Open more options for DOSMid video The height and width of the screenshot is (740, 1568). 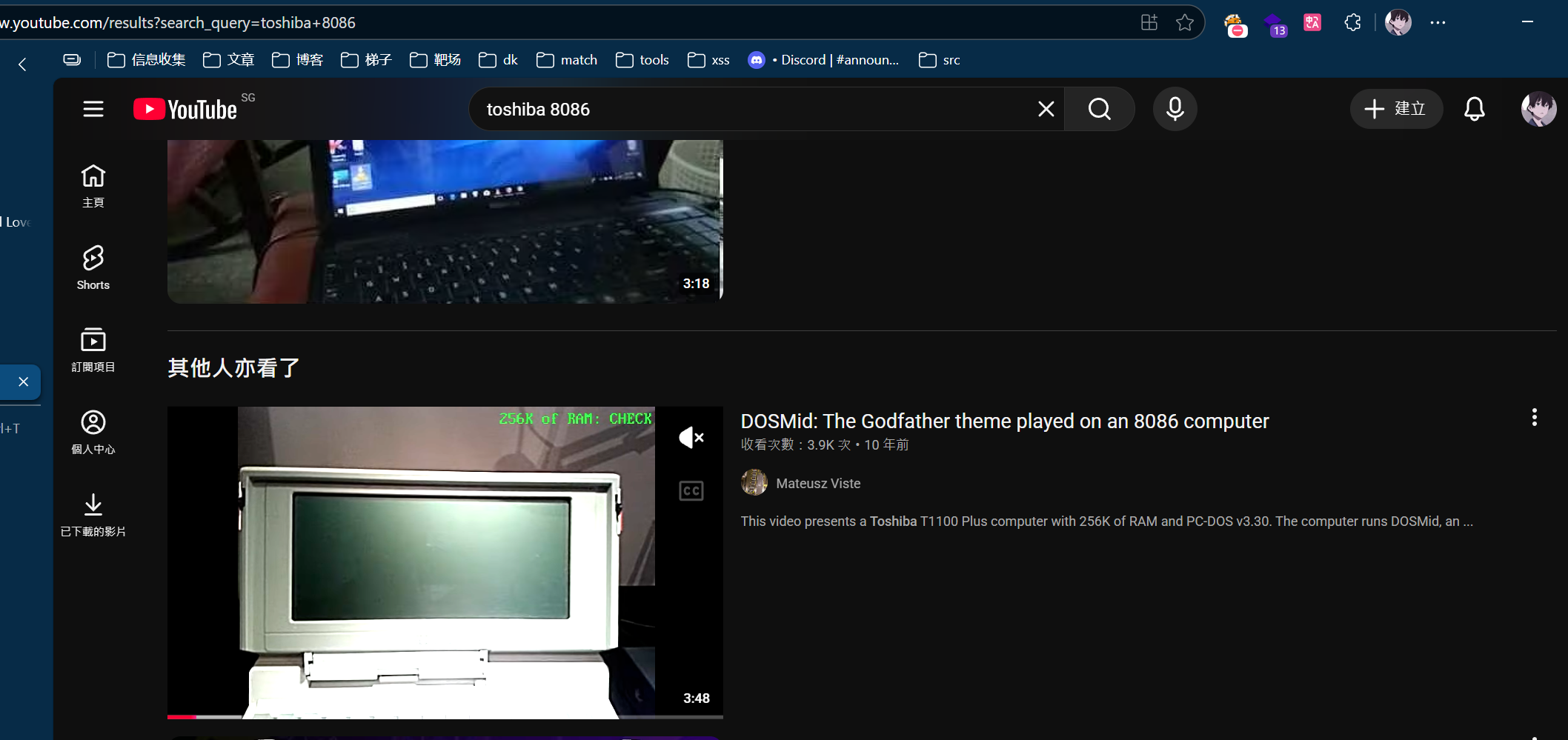(1534, 418)
